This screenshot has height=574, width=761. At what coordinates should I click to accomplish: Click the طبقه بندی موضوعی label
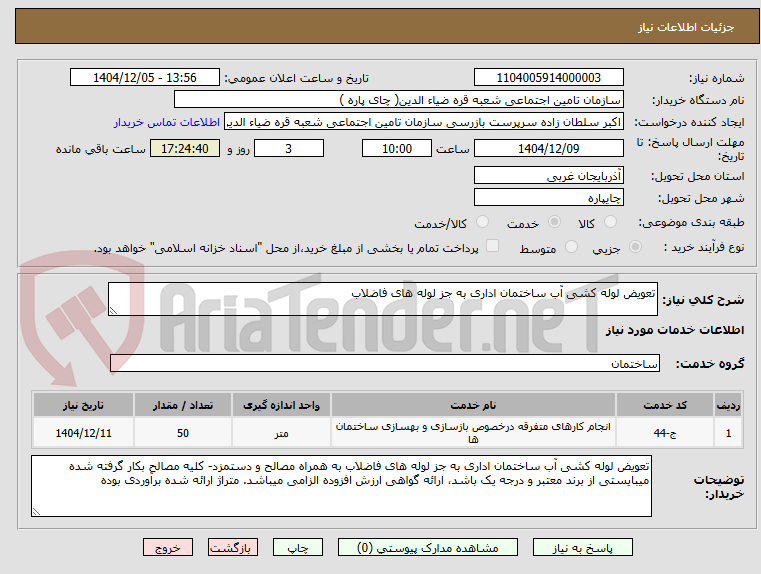(693, 223)
